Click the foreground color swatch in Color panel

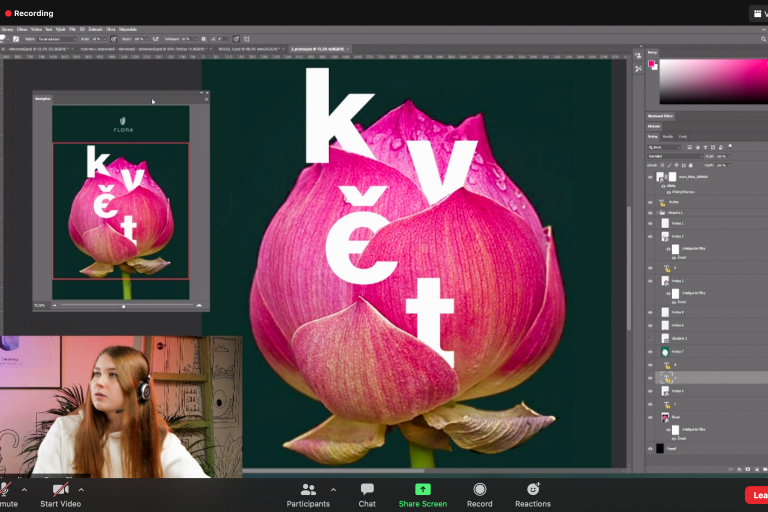click(x=651, y=63)
